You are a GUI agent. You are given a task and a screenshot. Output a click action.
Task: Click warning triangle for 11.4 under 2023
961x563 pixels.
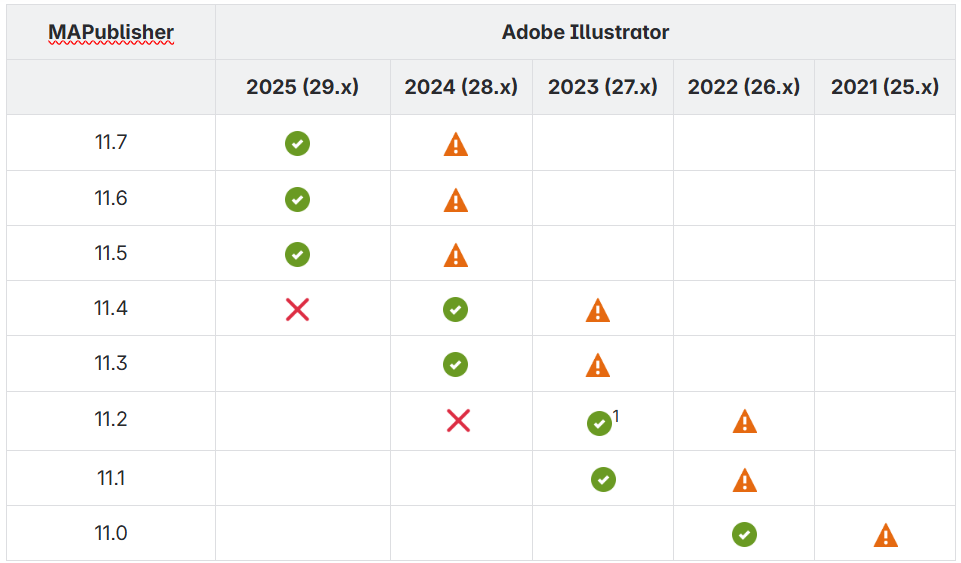[598, 310]
